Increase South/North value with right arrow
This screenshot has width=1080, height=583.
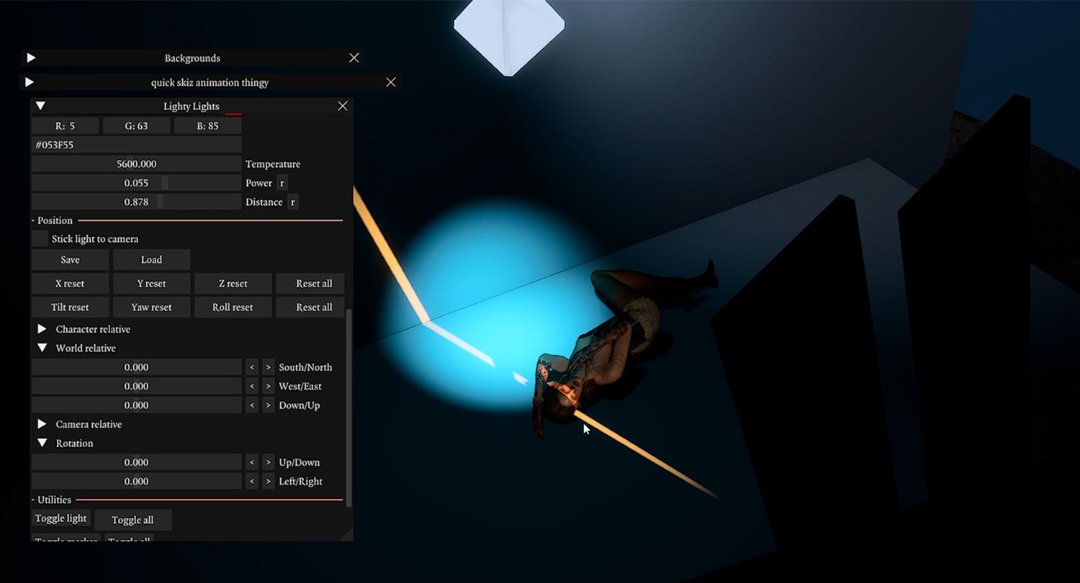[x=268, y=367]
